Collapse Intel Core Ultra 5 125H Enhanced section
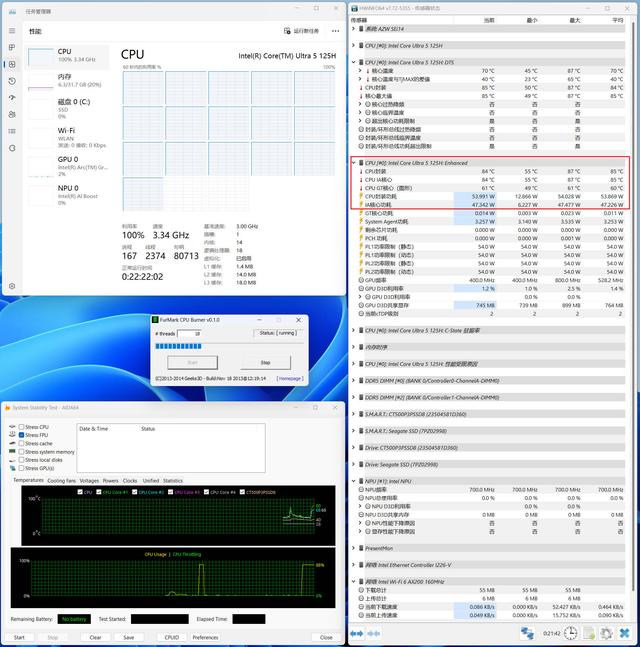 click(354, 163)
